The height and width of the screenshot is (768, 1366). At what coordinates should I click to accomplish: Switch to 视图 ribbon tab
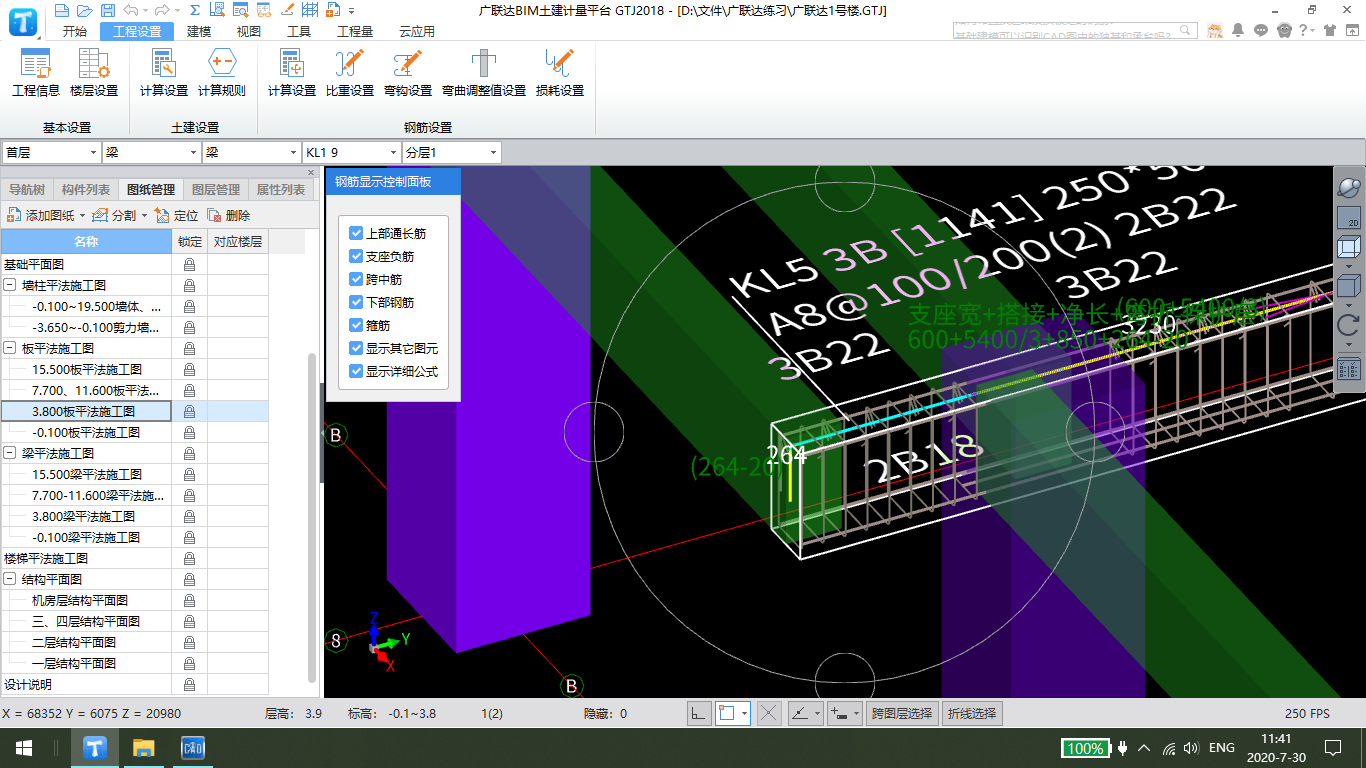[249, 32]
